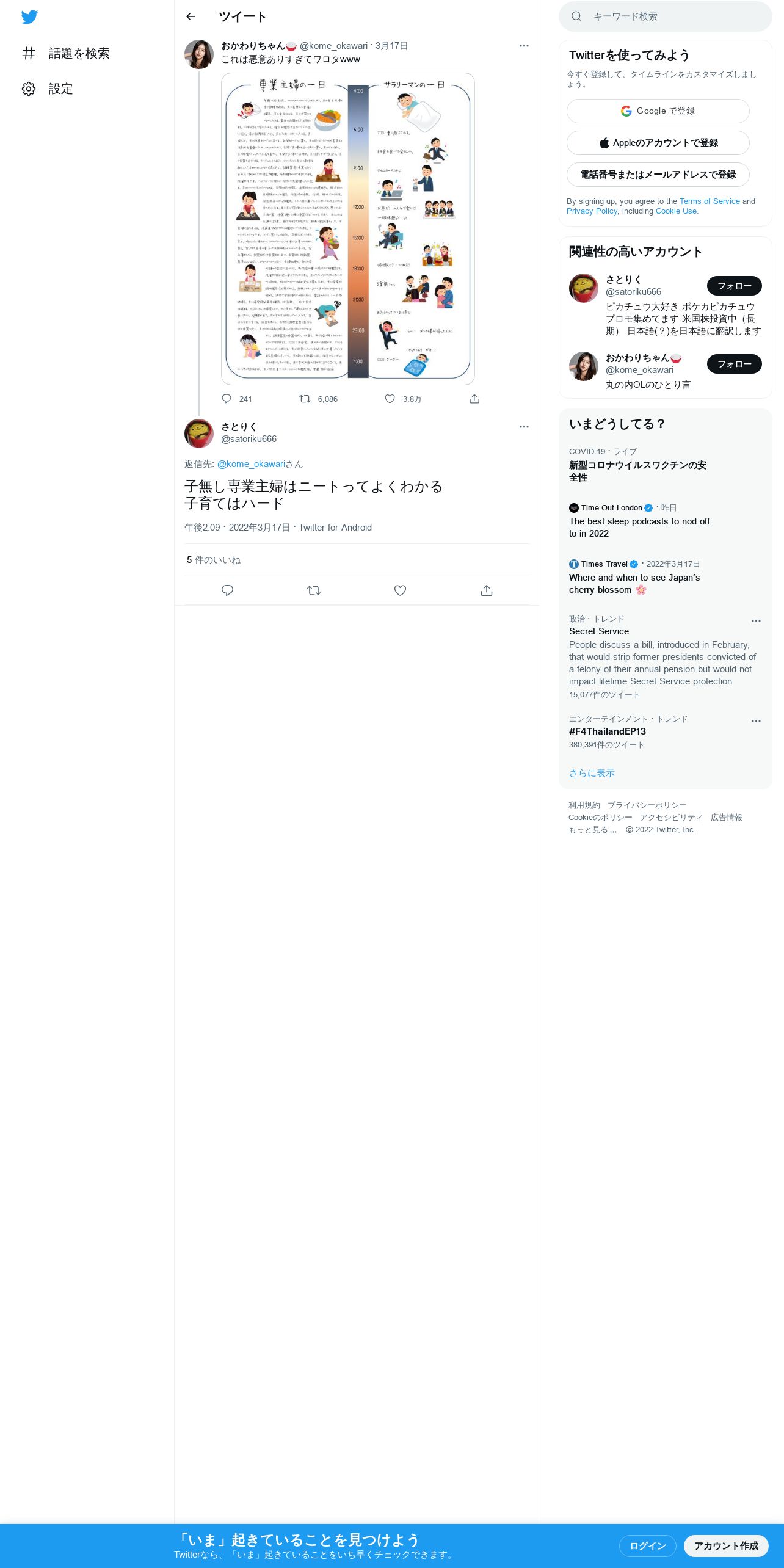
Task: Sign up with Google button
Action: (x=658, y=111)
